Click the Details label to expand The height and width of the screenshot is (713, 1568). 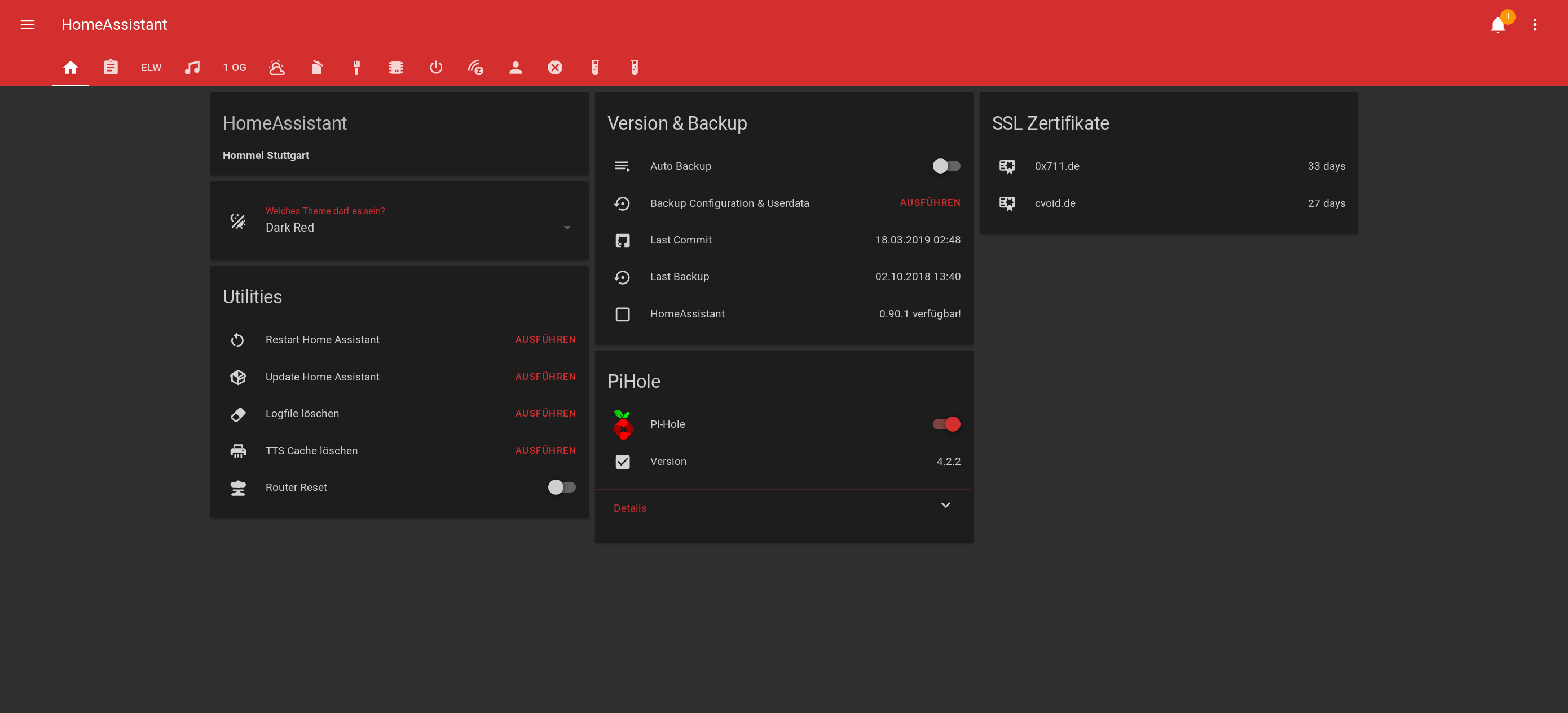pyautogui.click(x=629, y=508)
